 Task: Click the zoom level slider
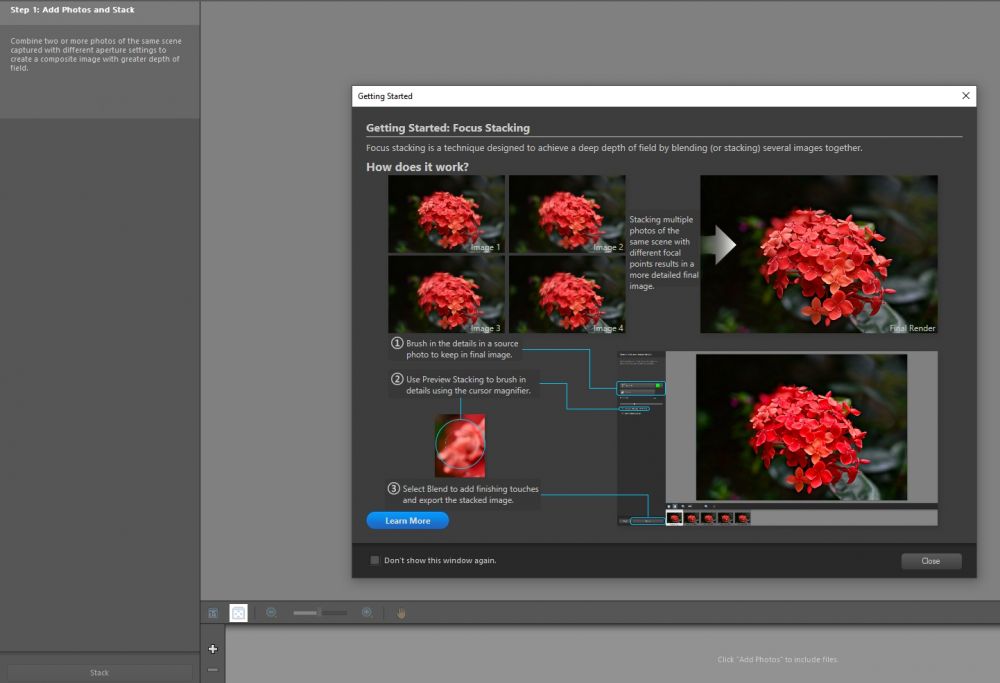(x=320, y=613)
